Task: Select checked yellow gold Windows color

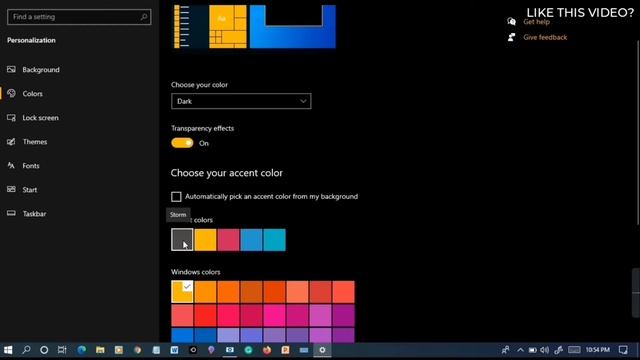Action: point(182,292)
